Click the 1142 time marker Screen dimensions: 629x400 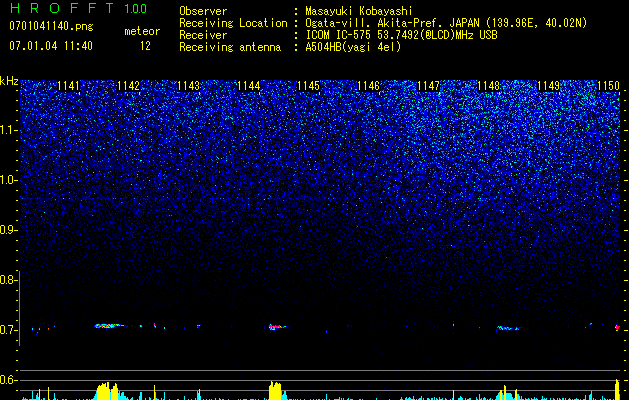point(128,86)
